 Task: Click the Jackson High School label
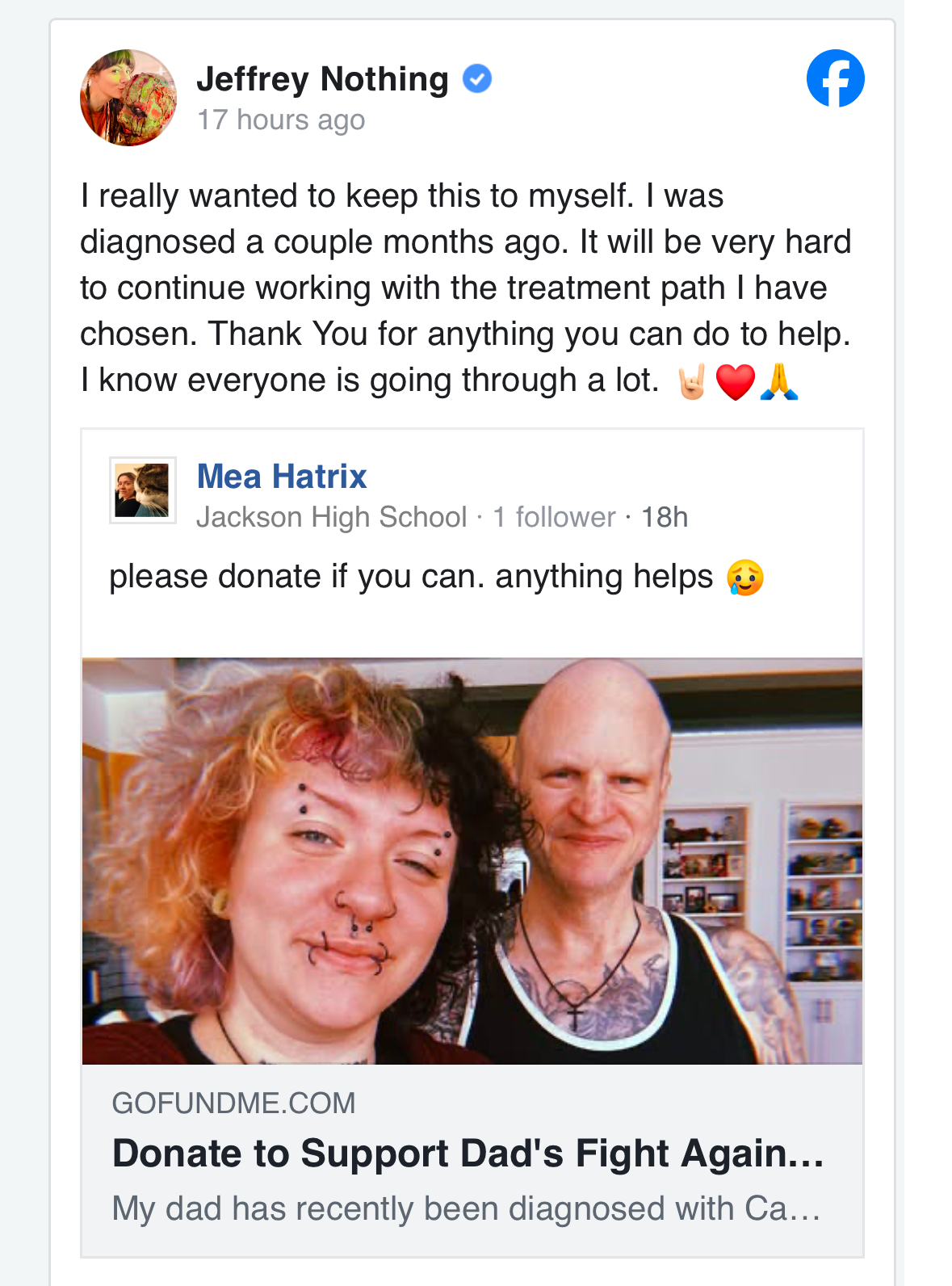[x=332, y=517]
